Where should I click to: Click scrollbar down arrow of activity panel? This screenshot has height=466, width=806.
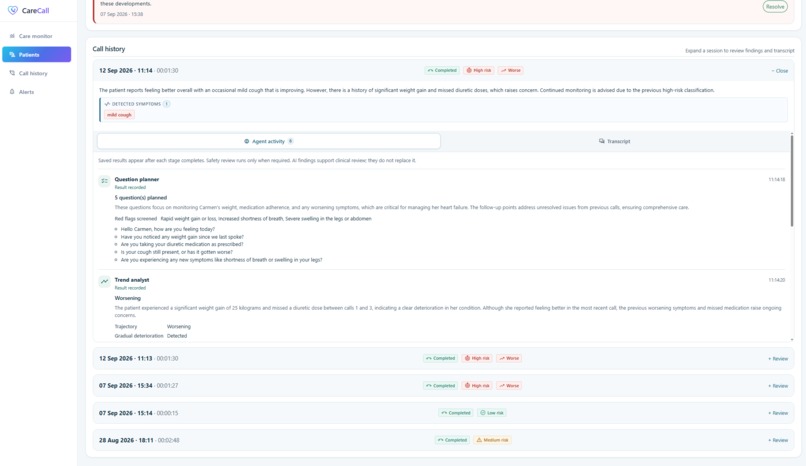(x=792, y=339)
